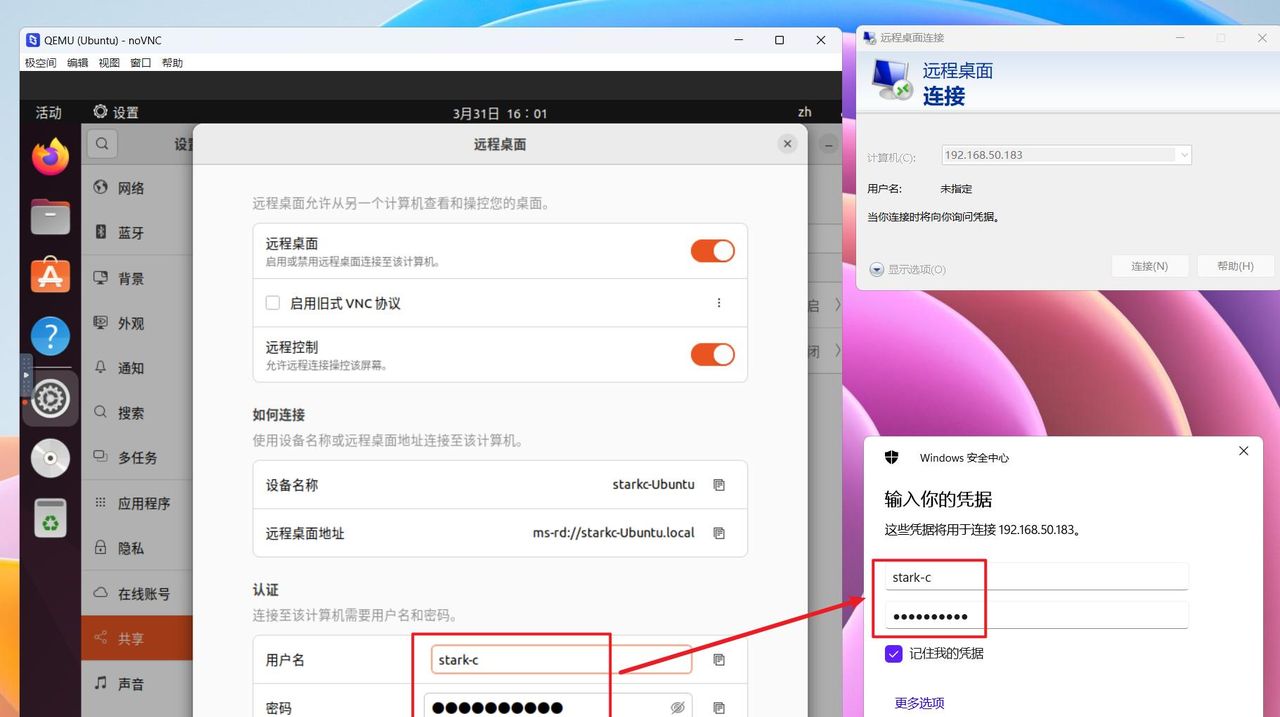Select 应用程序 in Settings sidebar

(x=137, y=503)
